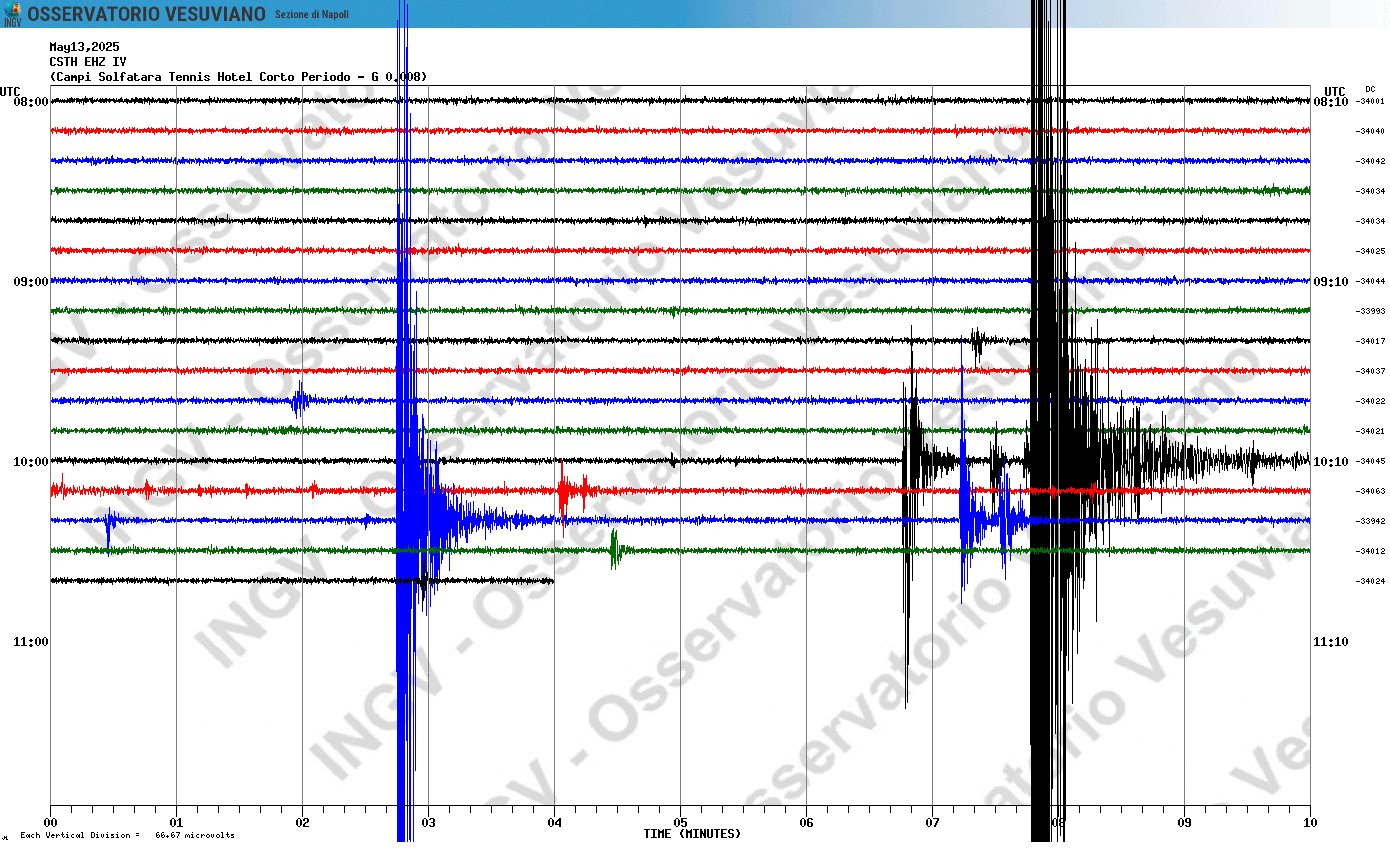Click the DC value '-34001'
Viewport: 1390px width, 849px height.
point(1370,102)
